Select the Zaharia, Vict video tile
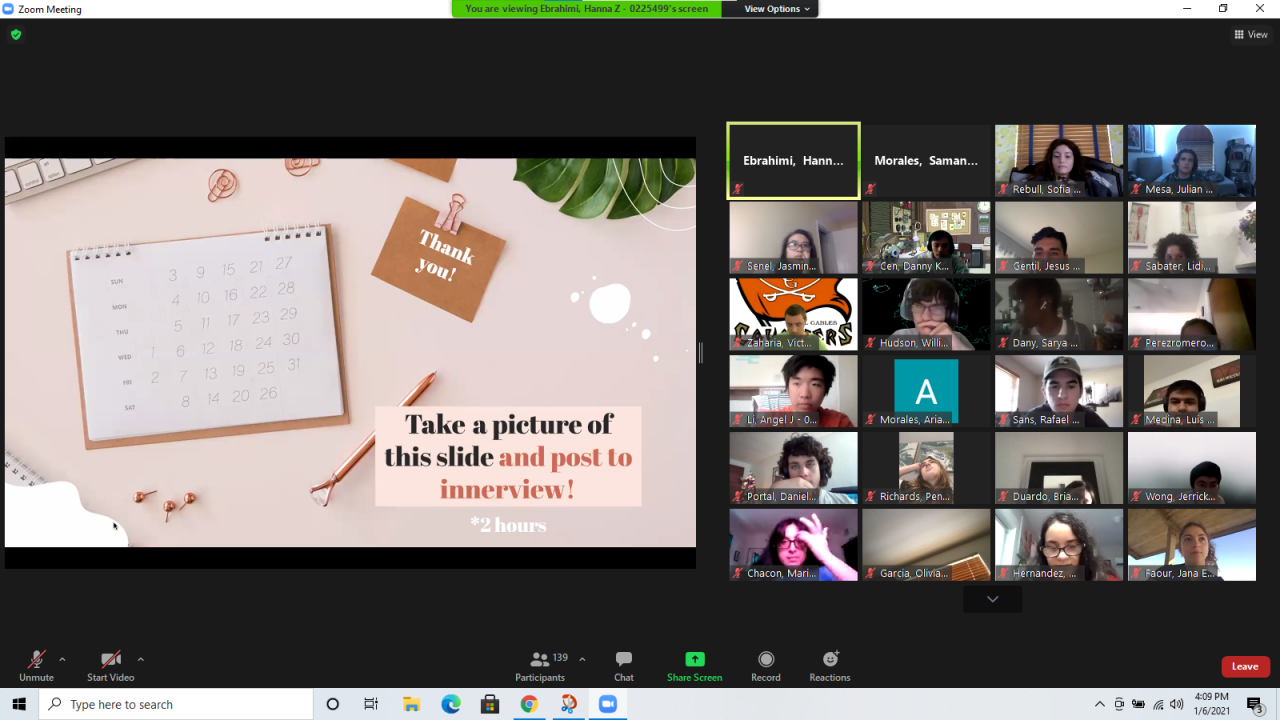This screenshot has width=1280, height=720. coord(793,314)
